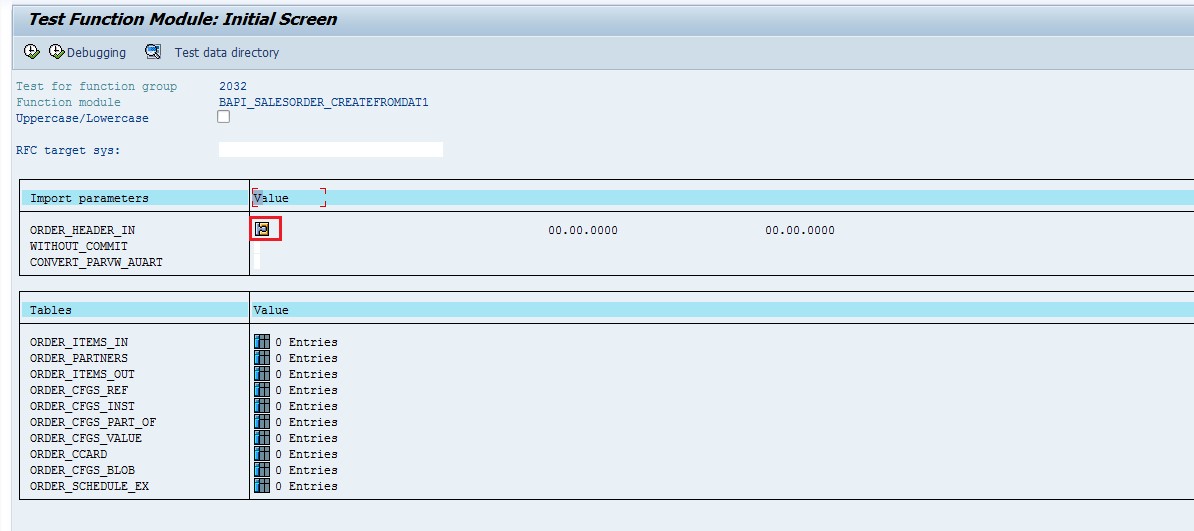Open the ORDER_CFGS_BLOB table icon
This screenshot has height=531, width=1194.
(x=262, y=470)
